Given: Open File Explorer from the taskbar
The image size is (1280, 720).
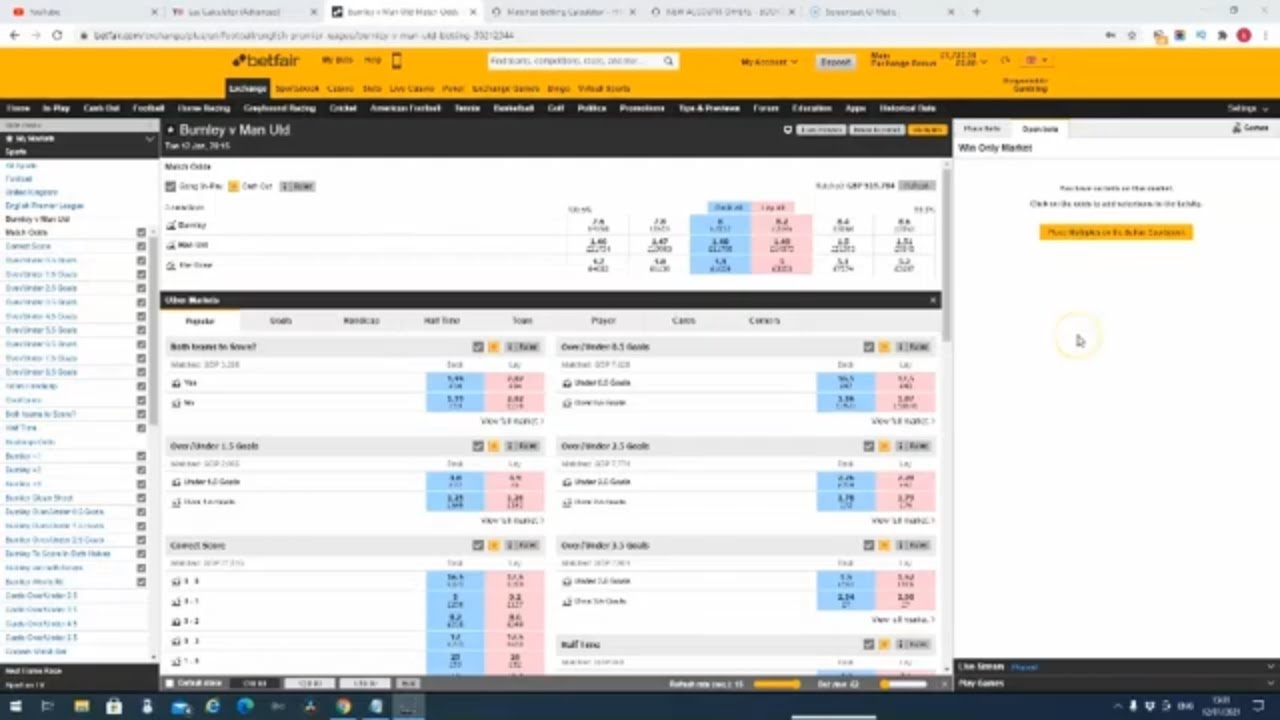Looking at the screenshot, I should click(81, 707).
